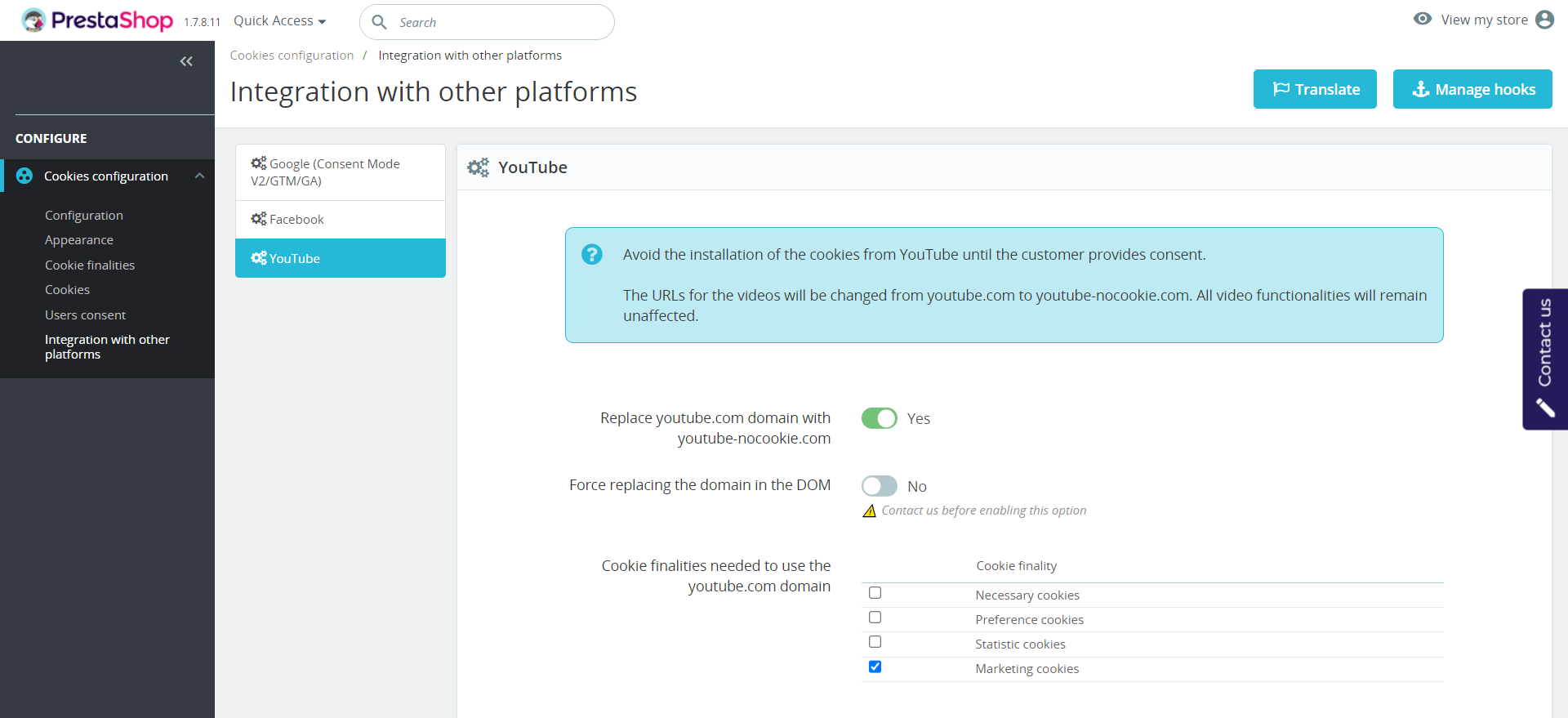
Task: Collapse the Cookies configuration menu chevron
Action: click(x=199, y=176)
